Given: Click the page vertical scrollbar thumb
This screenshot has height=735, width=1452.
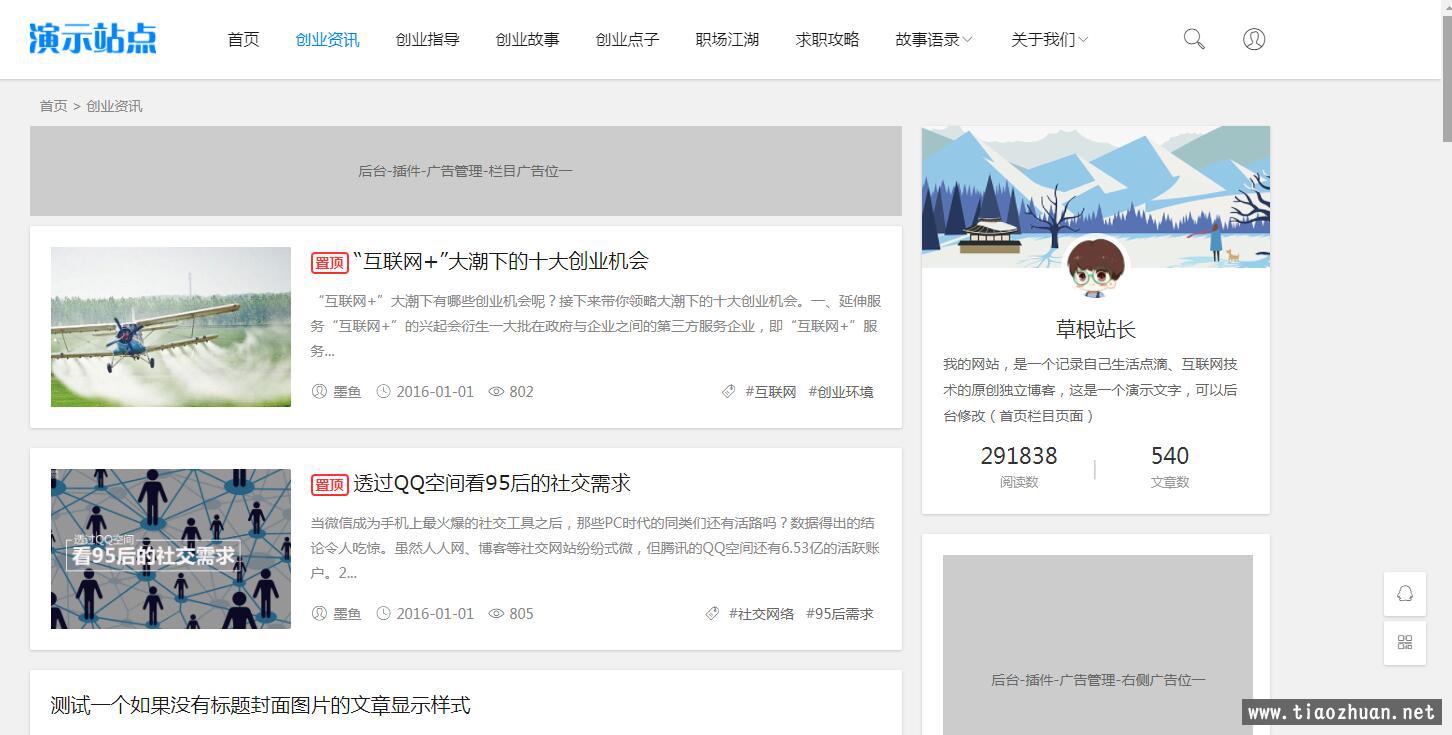Looking at the screenshot, I should click(1445, 70).
